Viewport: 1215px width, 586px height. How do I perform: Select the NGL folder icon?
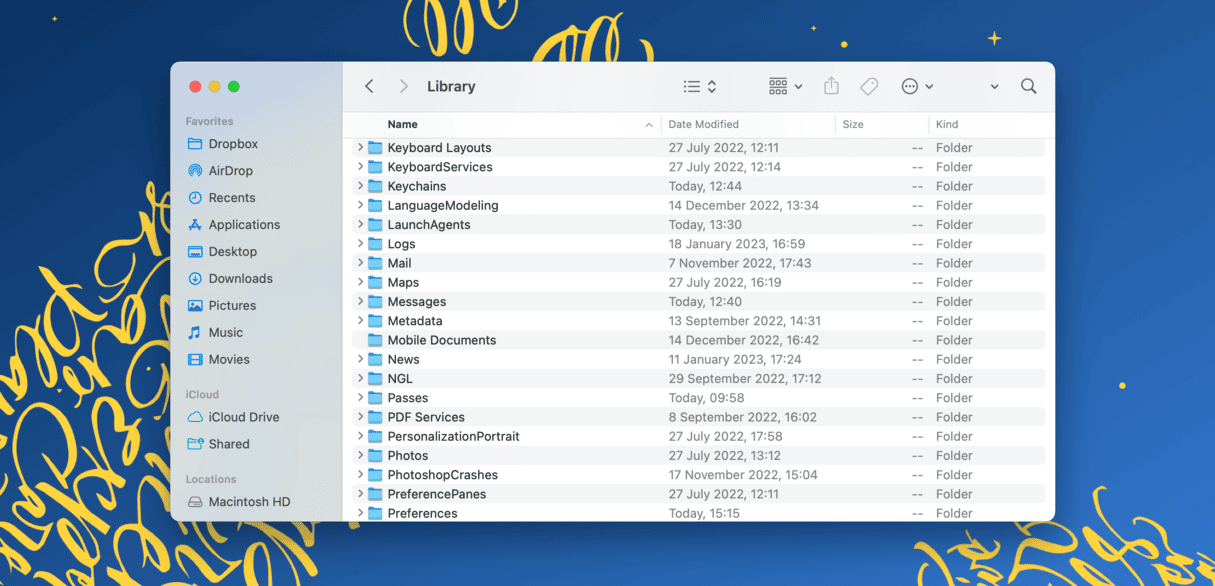375,379
